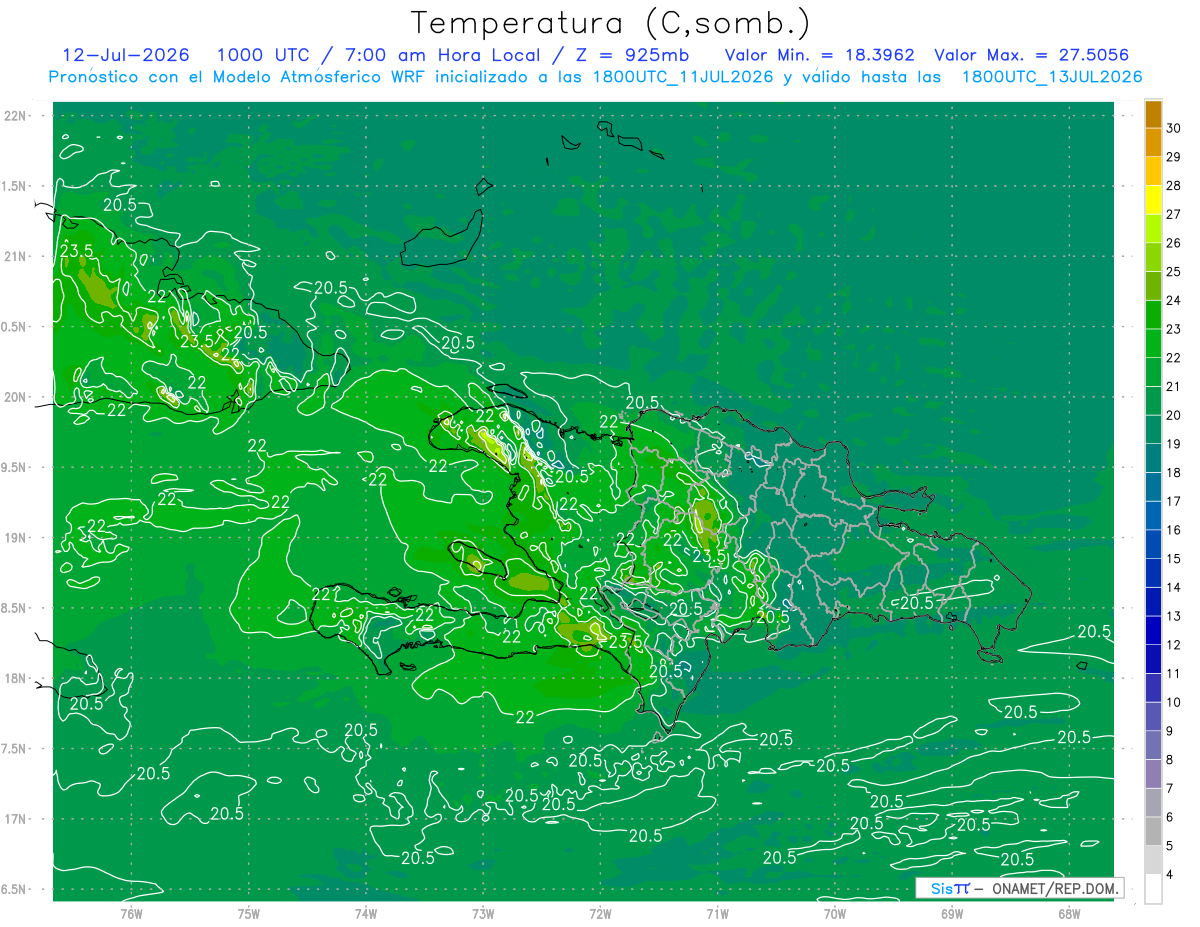This screenshot has width=1200, height=927.
Task: Click the light gray swatch between 4 and 5
Action: [1153, 860]
